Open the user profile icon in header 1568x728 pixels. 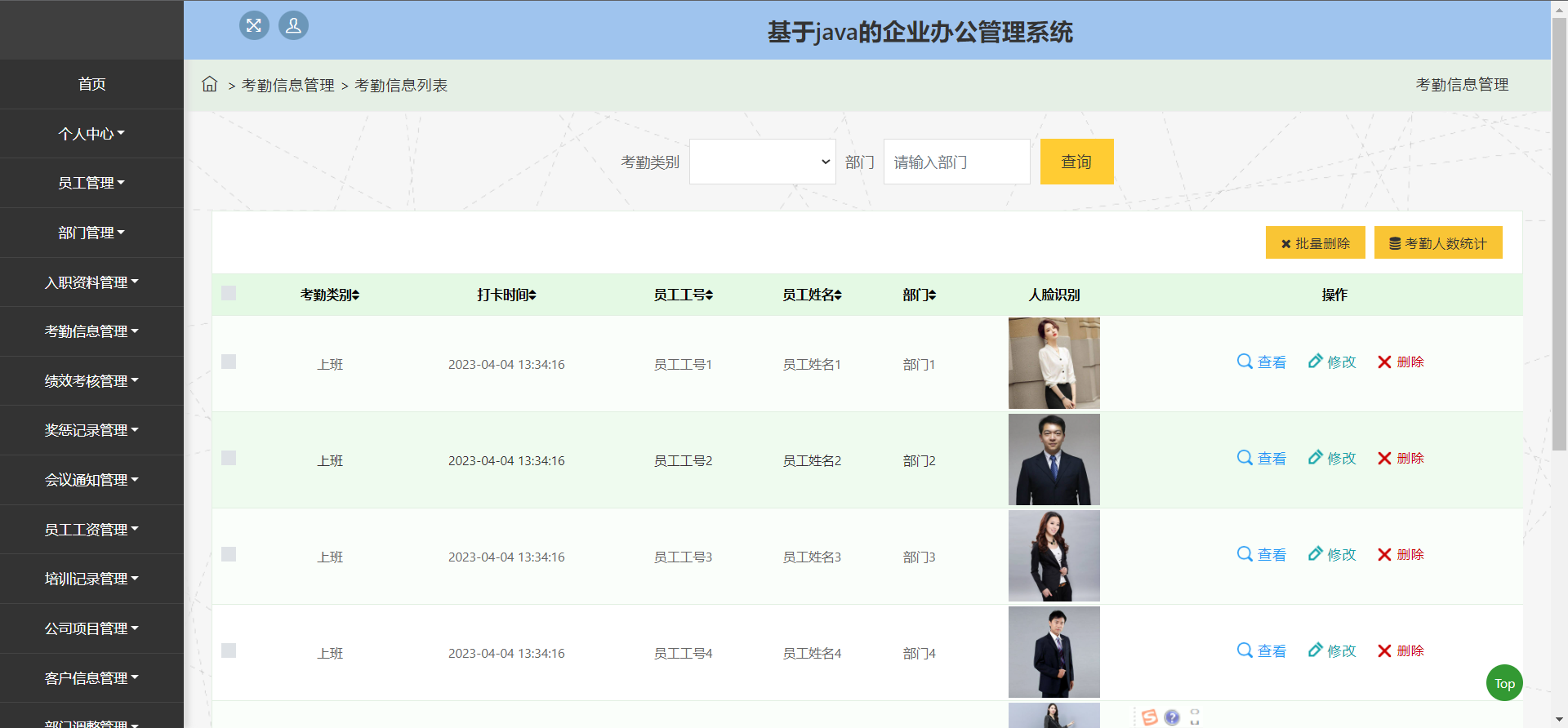293,25
